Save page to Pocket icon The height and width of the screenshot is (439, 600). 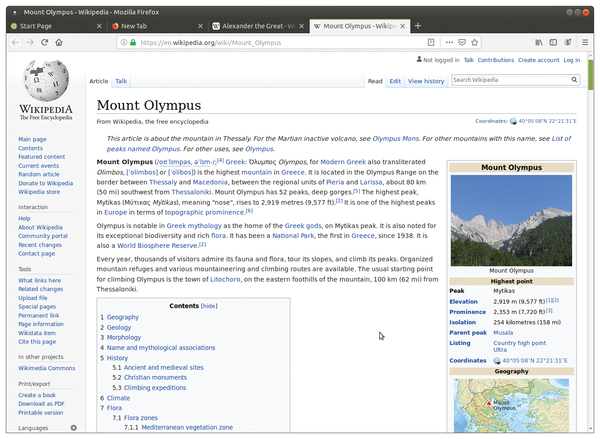pos(462,42)
